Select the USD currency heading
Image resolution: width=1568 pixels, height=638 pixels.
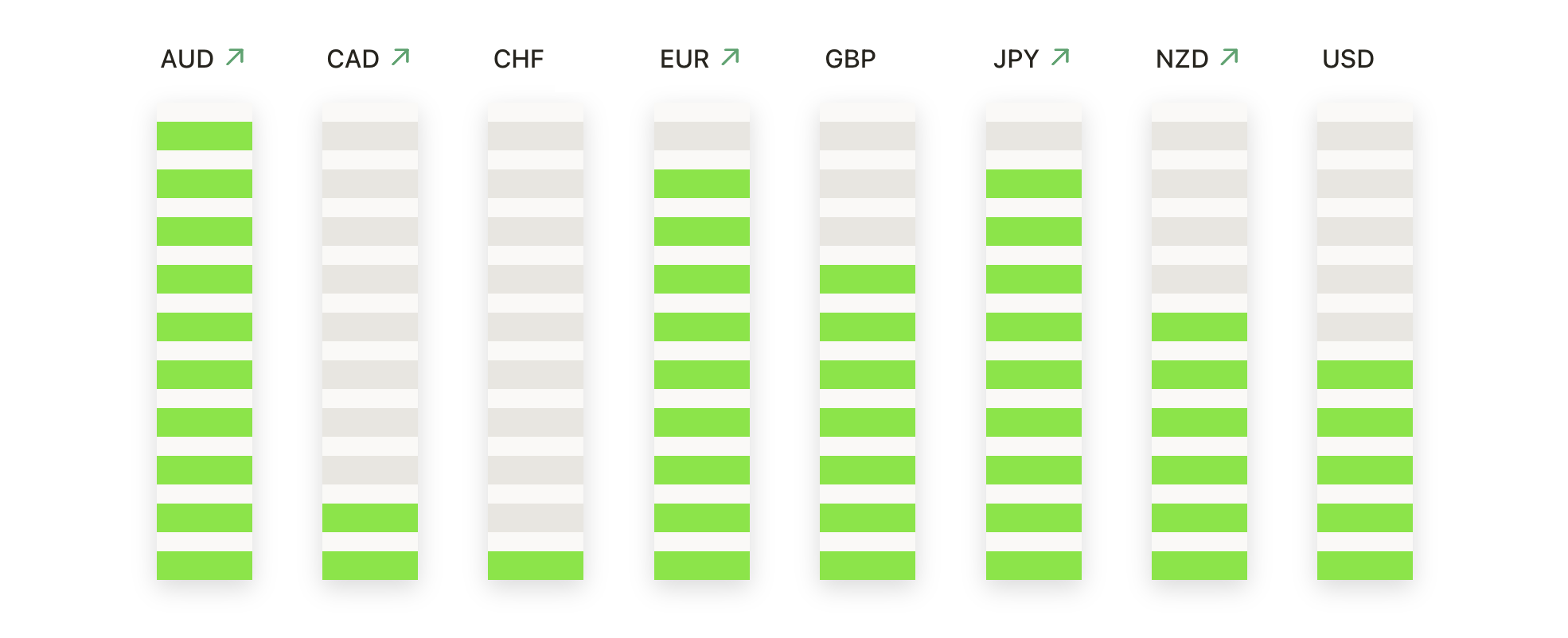(1348, 60)
